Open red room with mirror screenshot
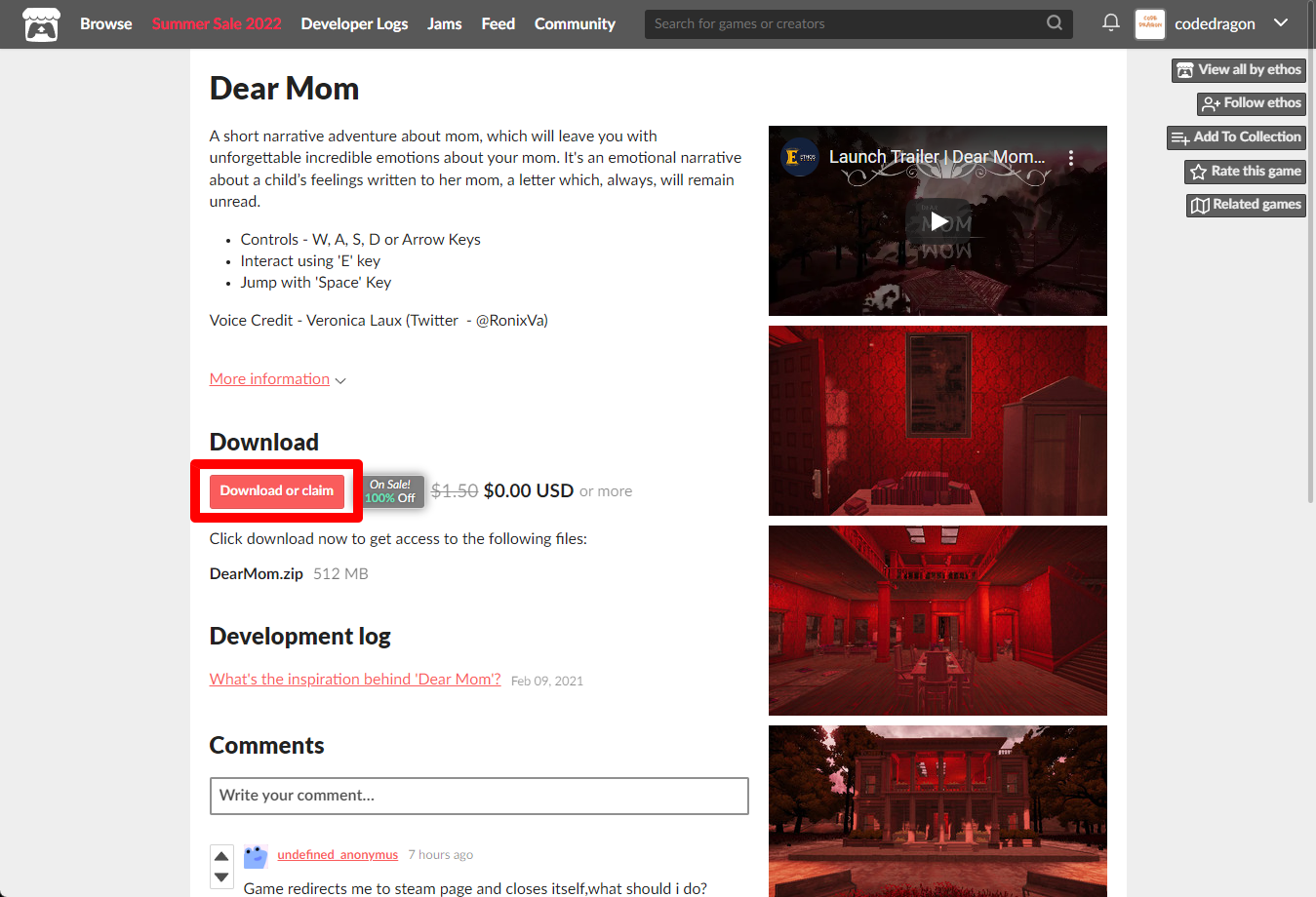The height and width of the screenshot is (897, 1316). [x=937, y=420]
